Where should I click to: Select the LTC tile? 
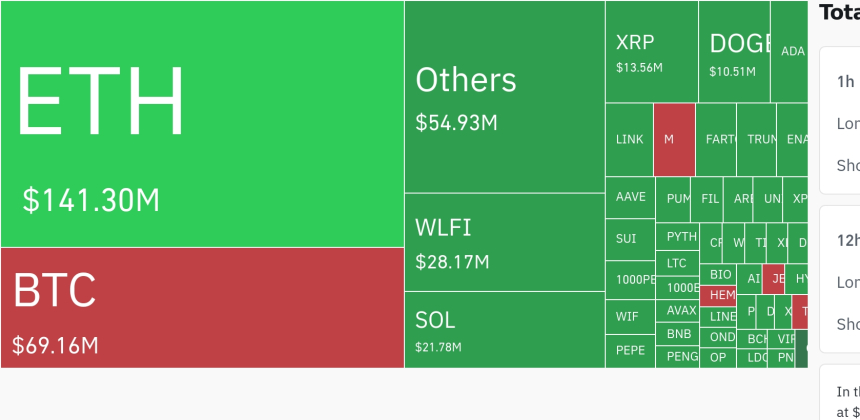679,263
